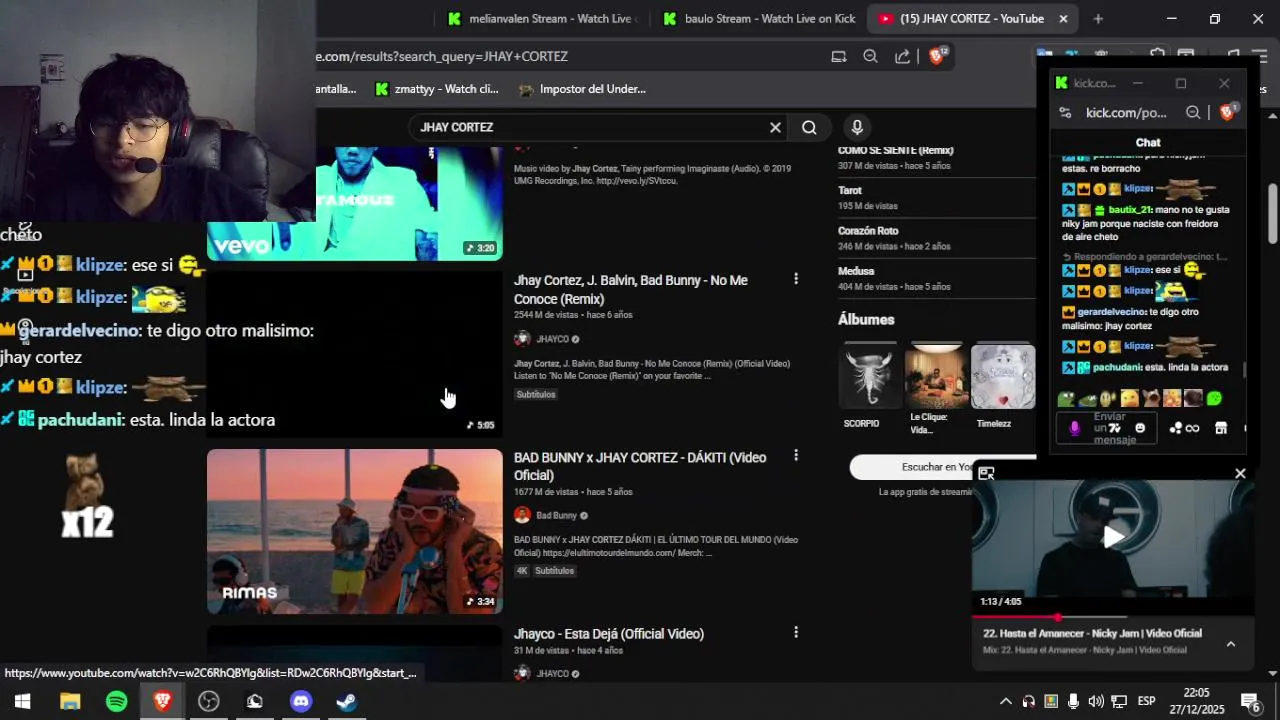Select the song Medusa in sidebar
This screenshot has width=1280, height=720.
[x=856, y=271]
